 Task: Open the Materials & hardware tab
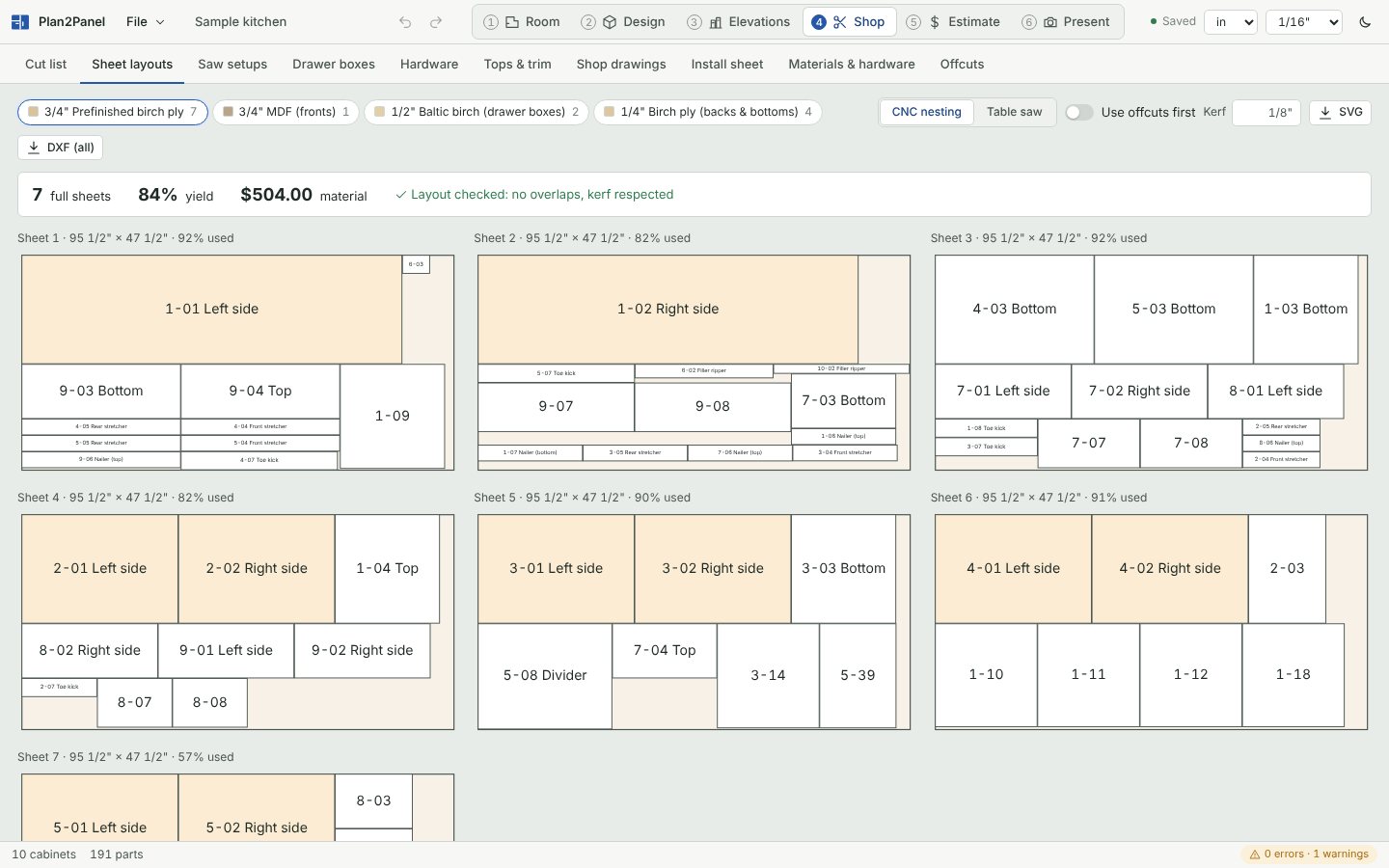coord(852,65)
